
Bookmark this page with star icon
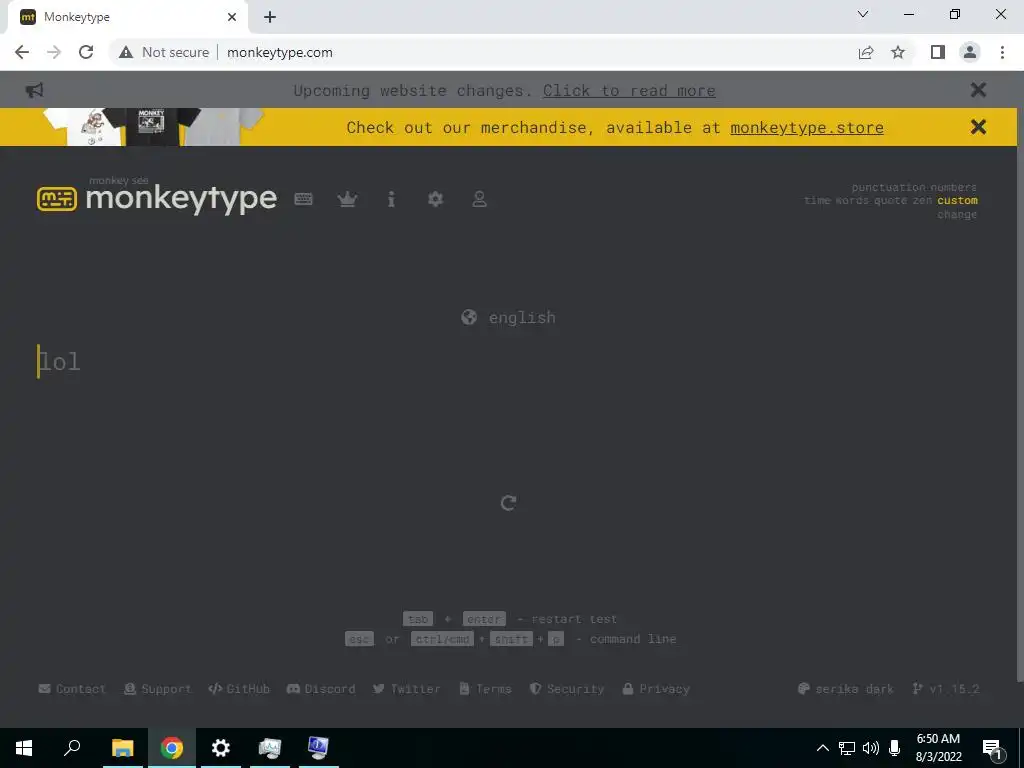click(898, 52)
